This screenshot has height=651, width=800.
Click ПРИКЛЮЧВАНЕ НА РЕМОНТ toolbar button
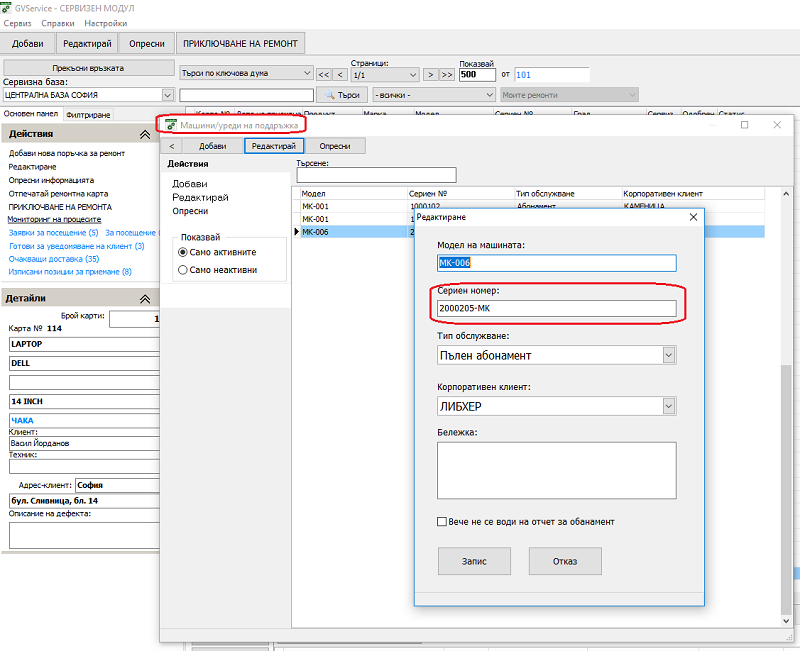point(240,43)
